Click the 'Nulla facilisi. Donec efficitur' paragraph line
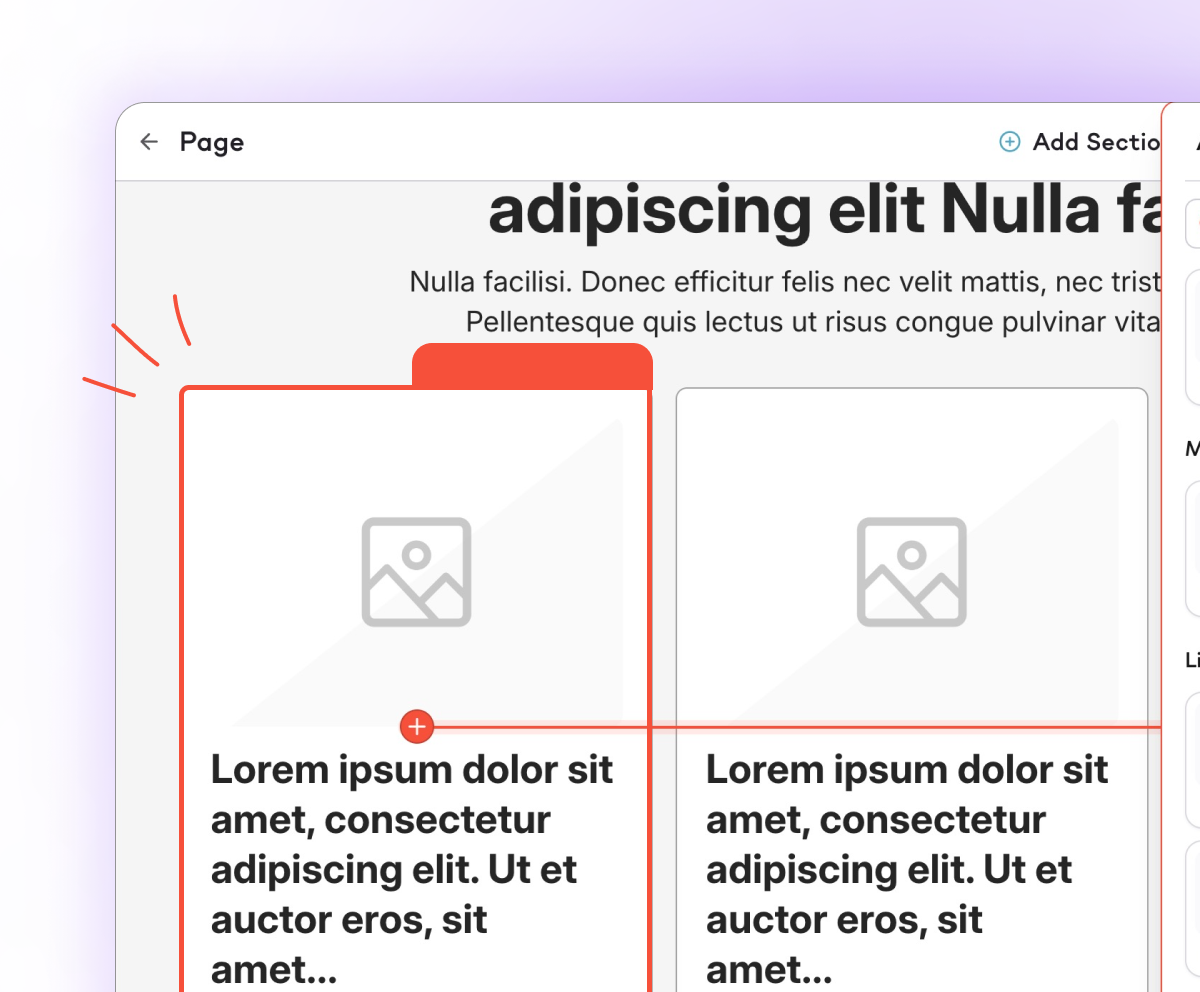Screen dimensions: 1200x992 coord(785,283)
